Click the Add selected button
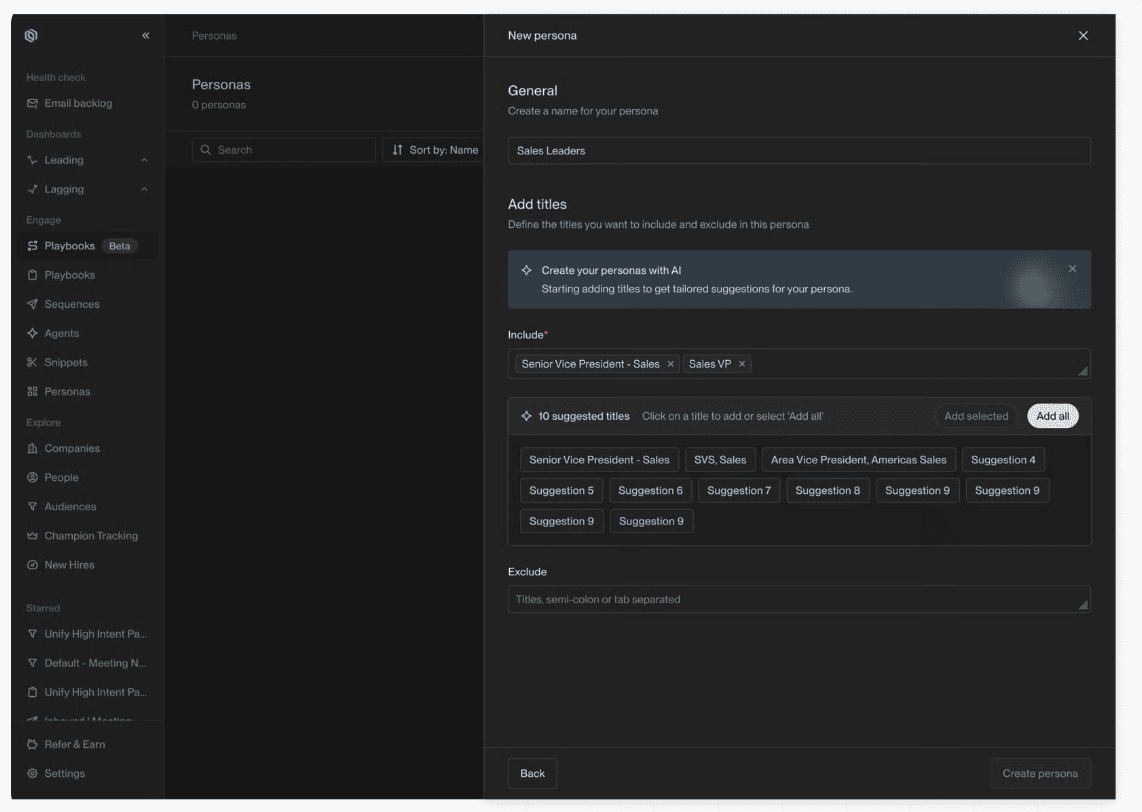1142x812 pixels. coord(976,416)
